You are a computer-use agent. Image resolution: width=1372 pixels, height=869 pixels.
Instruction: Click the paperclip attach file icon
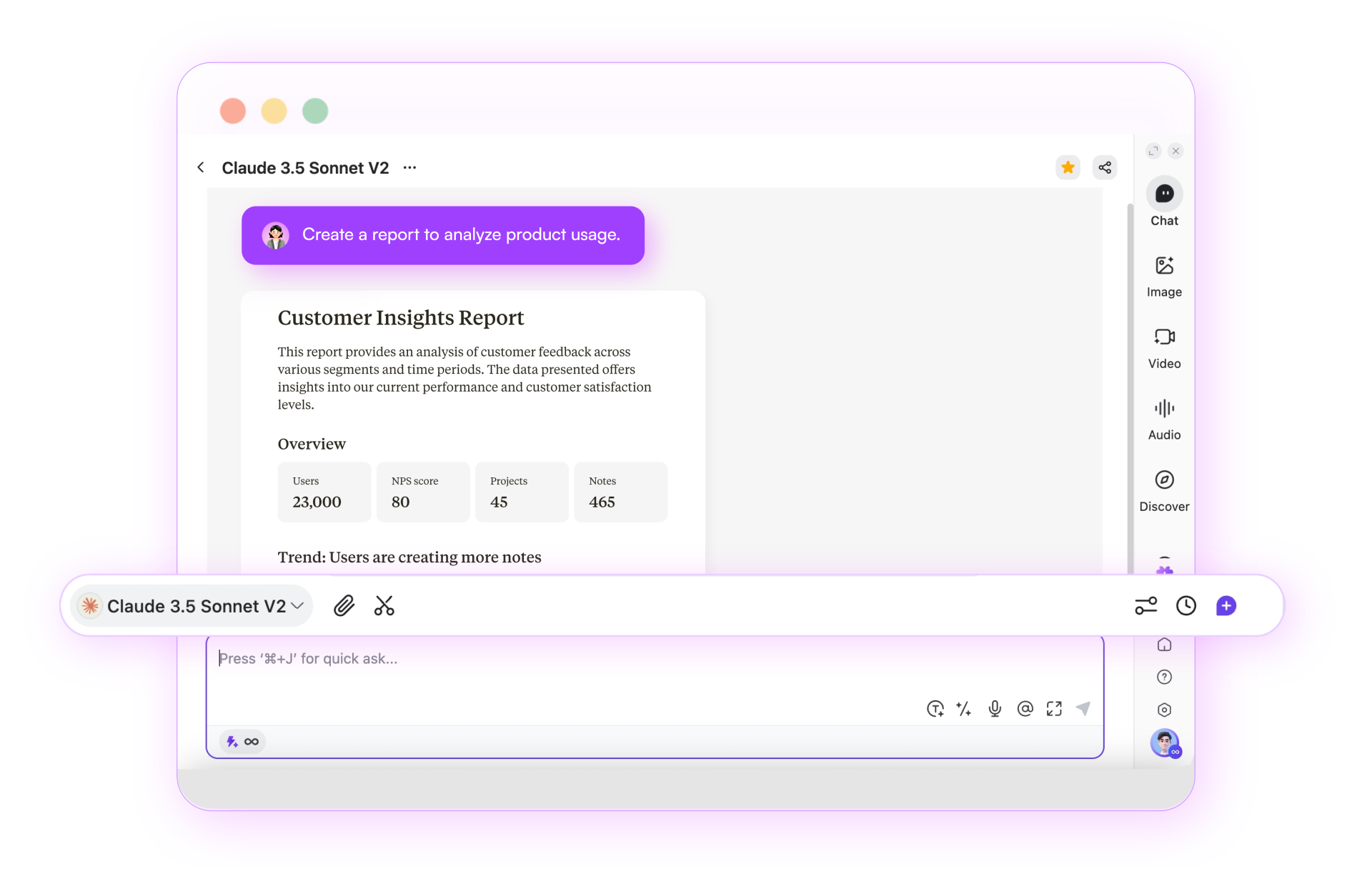pyautogui.click(x=344, y=606)
